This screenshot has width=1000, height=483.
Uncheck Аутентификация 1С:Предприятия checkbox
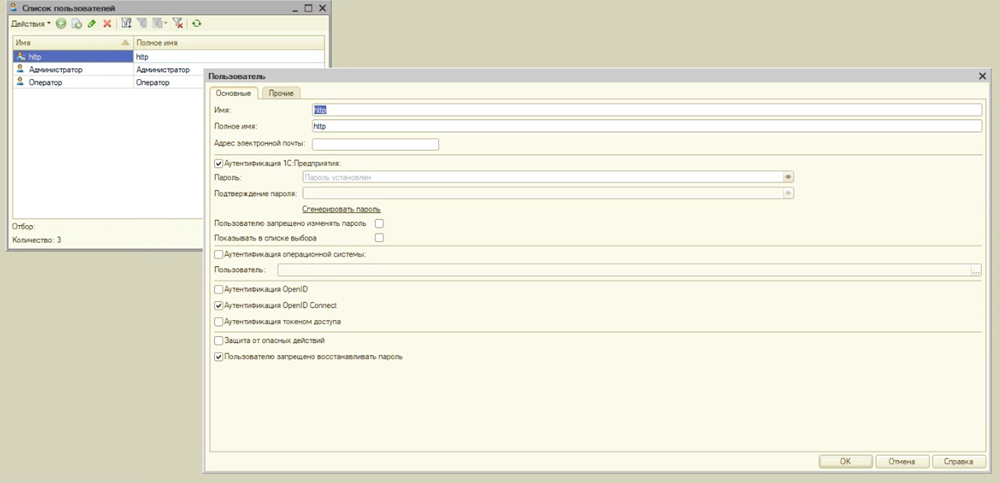click(219, 162)
